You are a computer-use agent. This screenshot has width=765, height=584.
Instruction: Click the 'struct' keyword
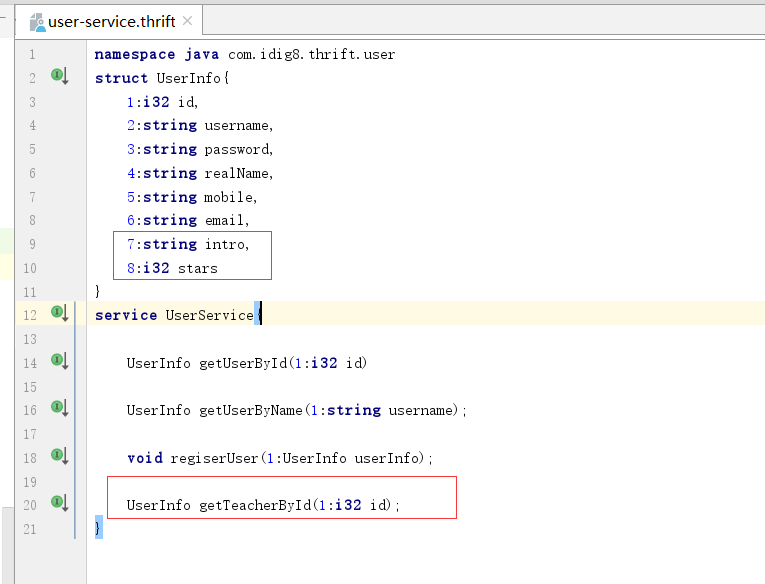click(121, 78)
